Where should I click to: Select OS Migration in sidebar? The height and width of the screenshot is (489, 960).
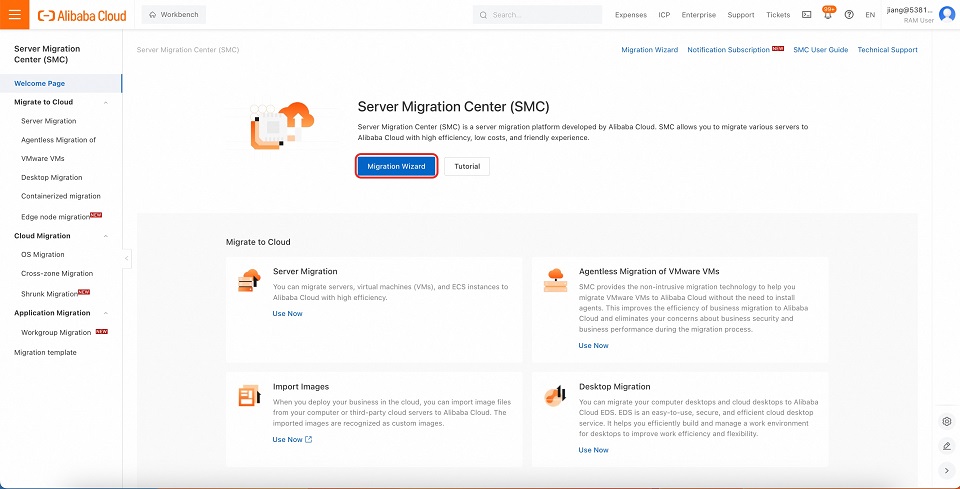pos(42,254)
